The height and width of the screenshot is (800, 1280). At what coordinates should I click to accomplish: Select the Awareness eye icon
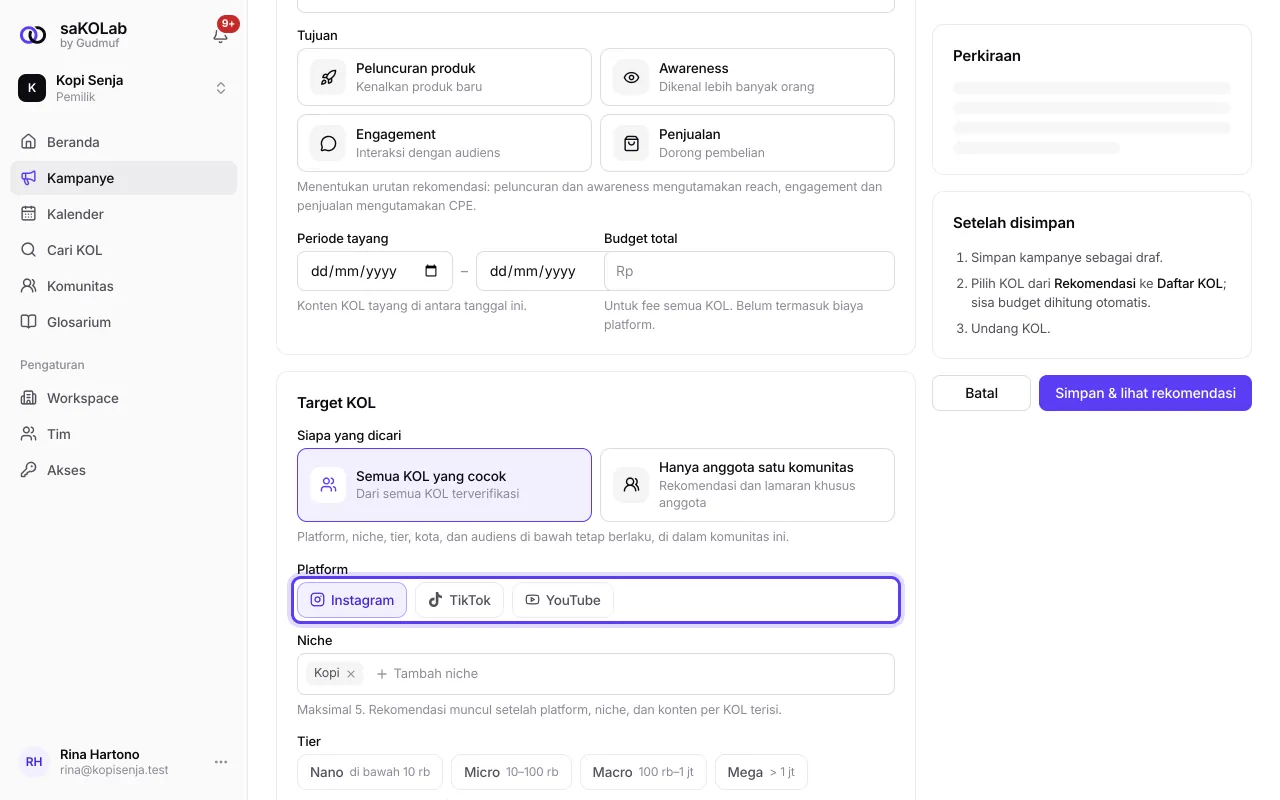(x=631, y=77)
